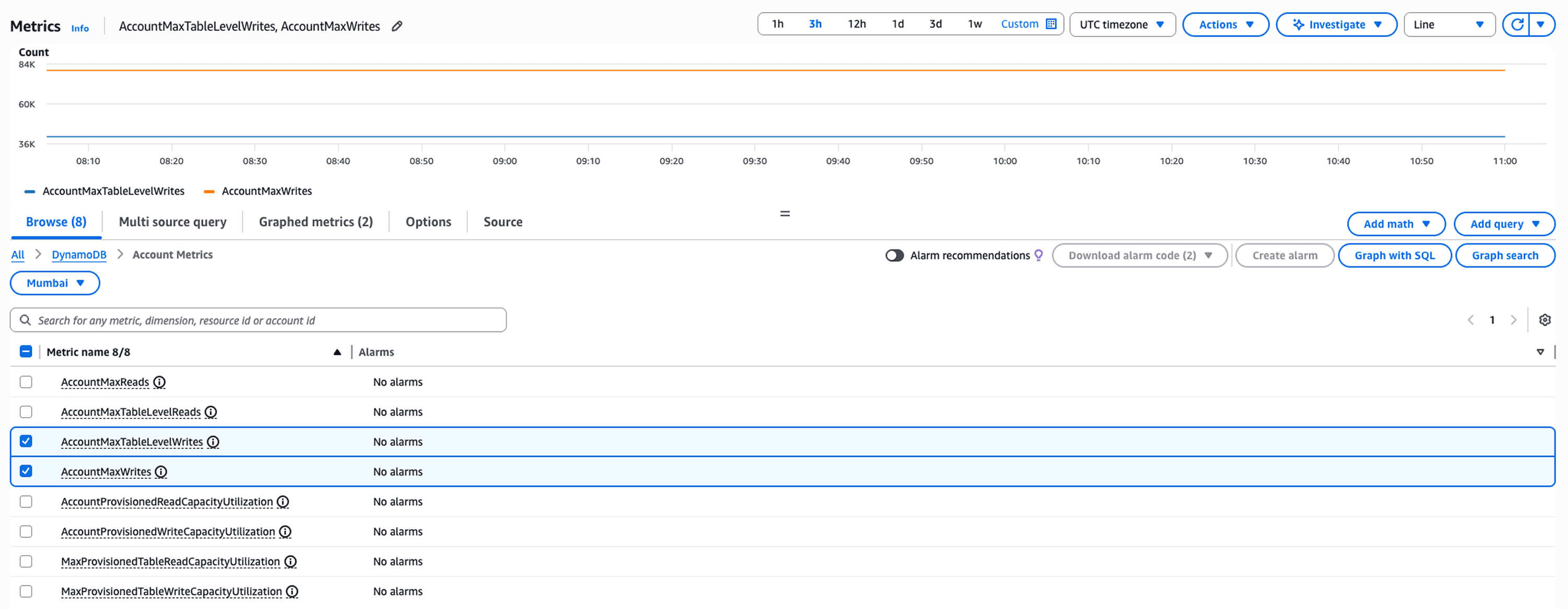Open the custom time range calendar icon
Image resolution: width=1568 pixels, height=609 pixels.
point(1051,24)
